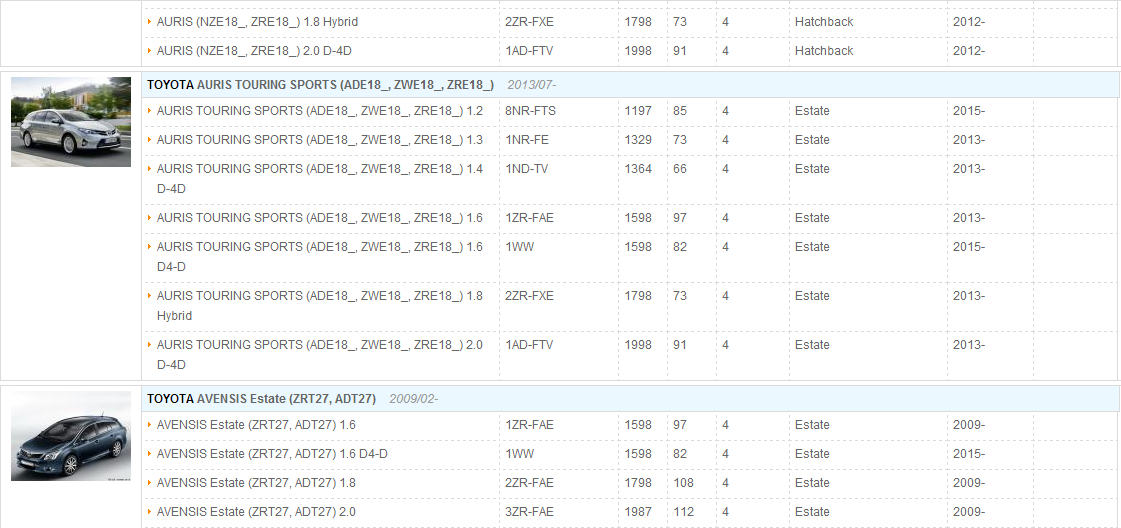This screenshot has width=1121, height=528.
Task: Select engine code 3ZR-FAE
Action: (x=529, y=512)
